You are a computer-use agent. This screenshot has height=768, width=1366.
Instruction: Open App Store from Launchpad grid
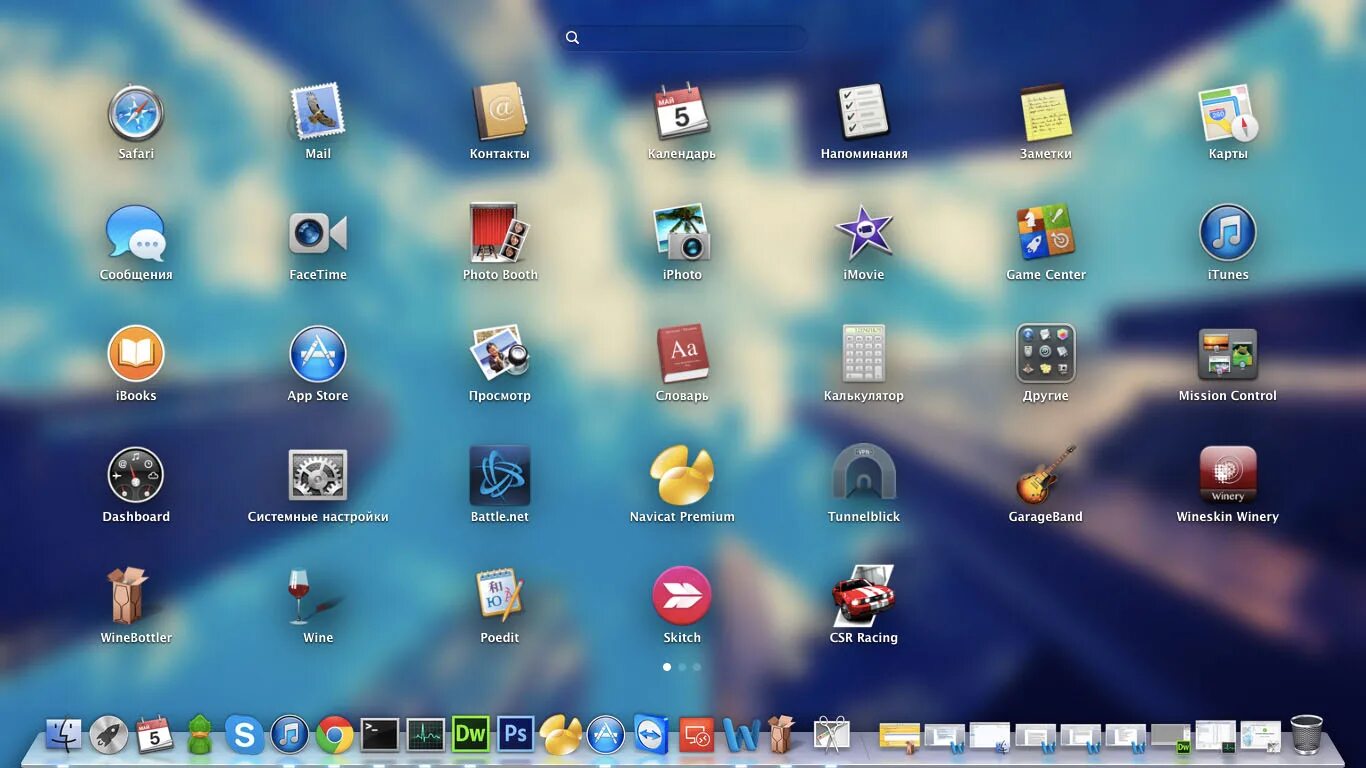(318, 355)
